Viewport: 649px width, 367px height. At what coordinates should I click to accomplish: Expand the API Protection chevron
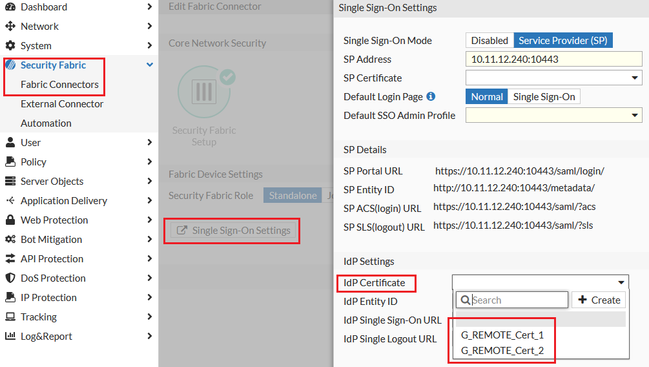point(150,259)
